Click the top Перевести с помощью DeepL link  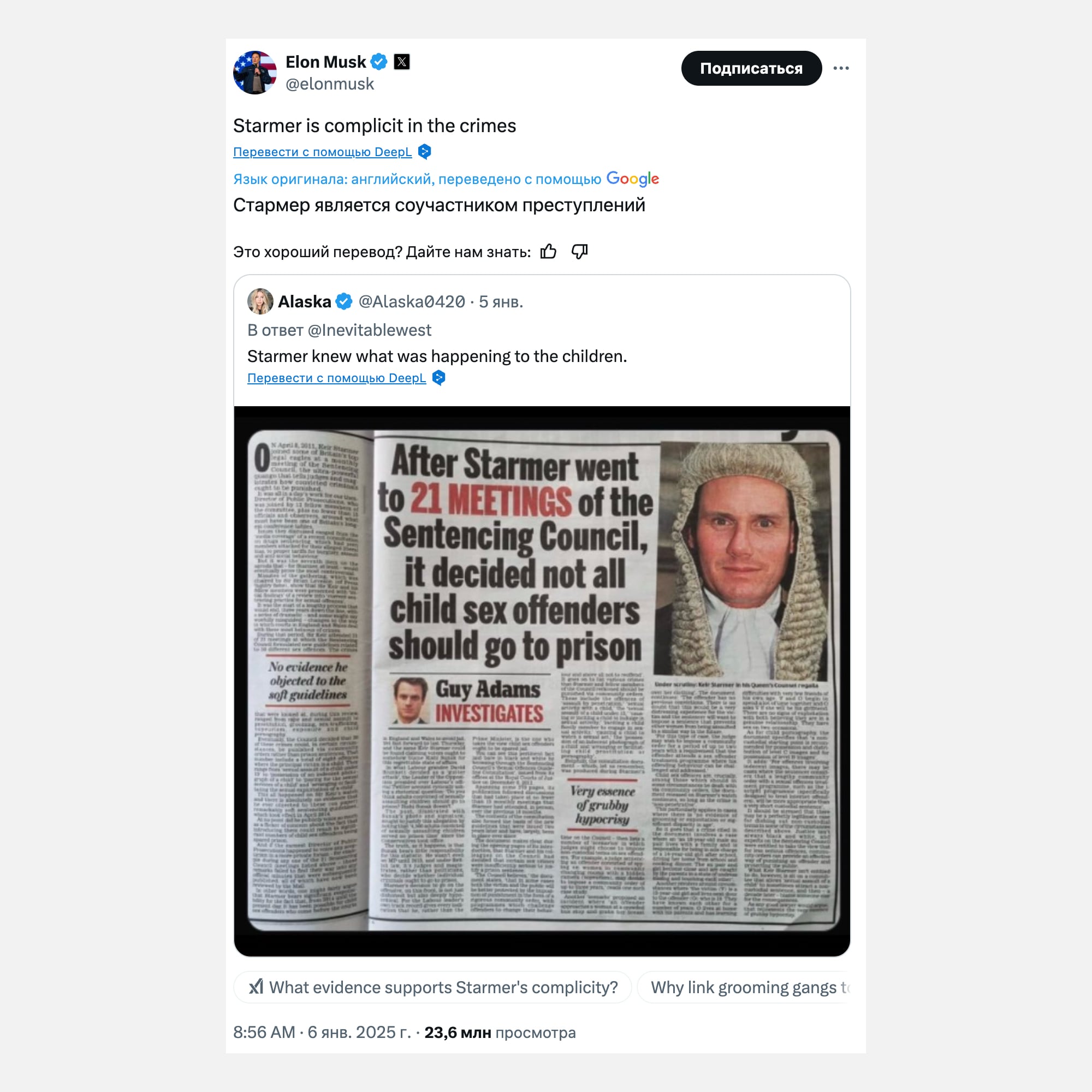coord(322,152)
